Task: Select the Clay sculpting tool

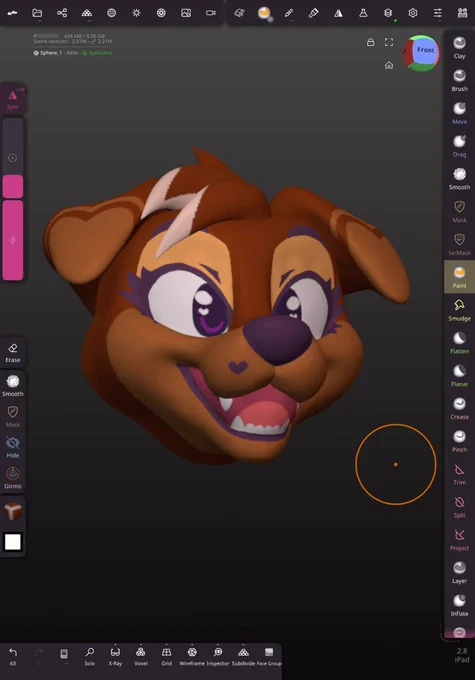Action: (x=459, y=47)
